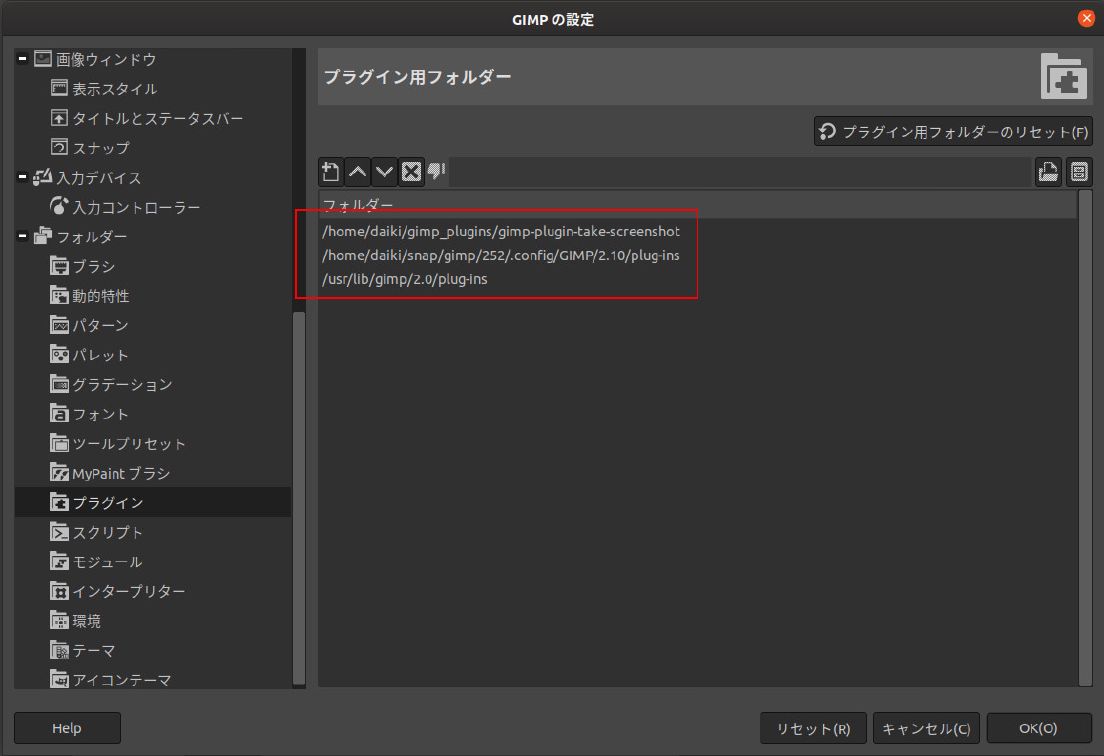Open MyPaint ブラシ folder settings
Image resolution: width=1104 pixels, height=756 pixels.
(120, 473)
